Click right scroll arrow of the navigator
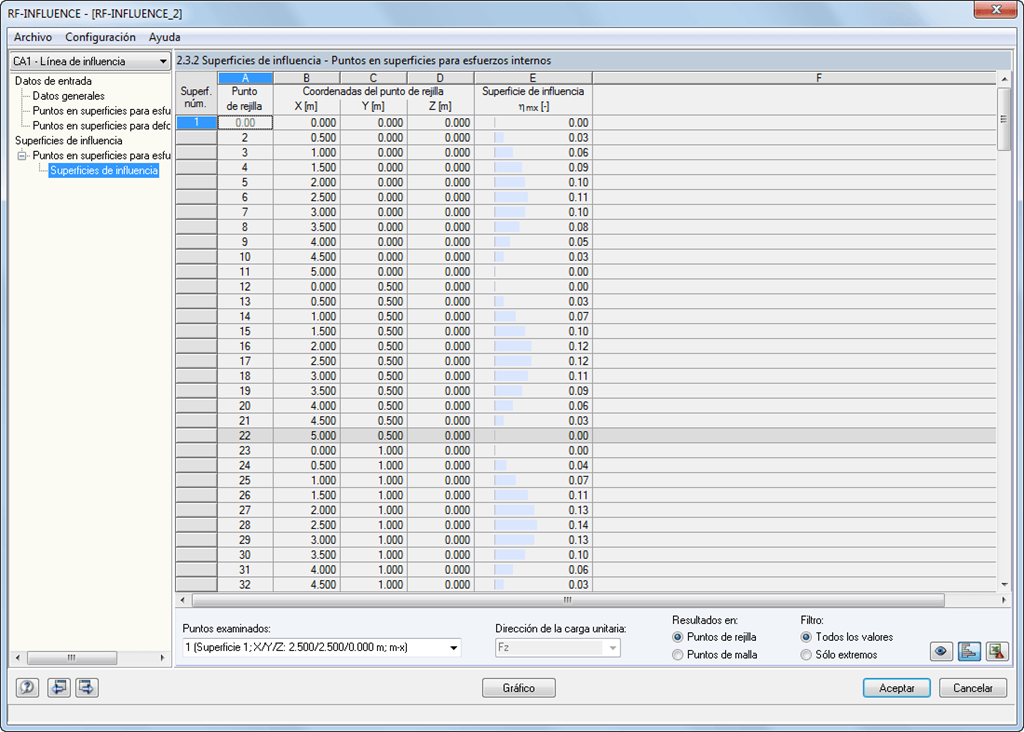The width and height of the screenshot is (1024, 732). click(x=162, y=658)
